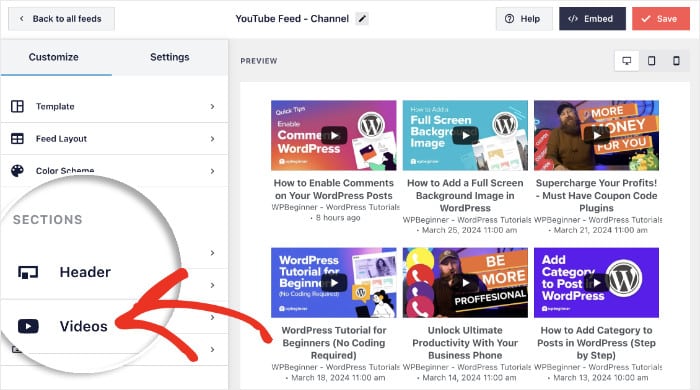Viewport: 700px width, 390px height.
Task: Click the Feed Layout grid icon
Action: point(17,139)
